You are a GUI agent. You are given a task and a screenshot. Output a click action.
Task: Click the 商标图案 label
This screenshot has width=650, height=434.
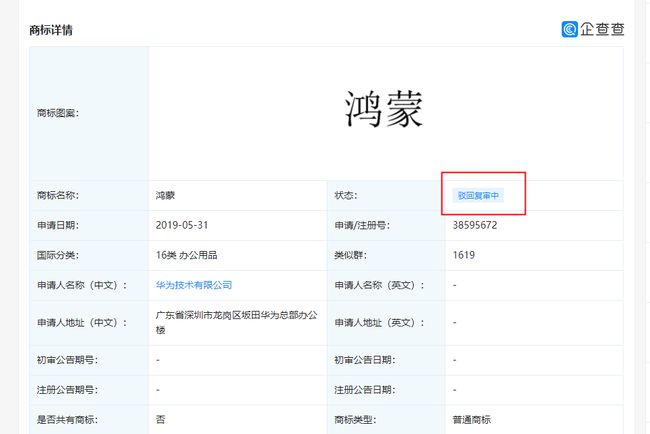(x=58, y=113)
